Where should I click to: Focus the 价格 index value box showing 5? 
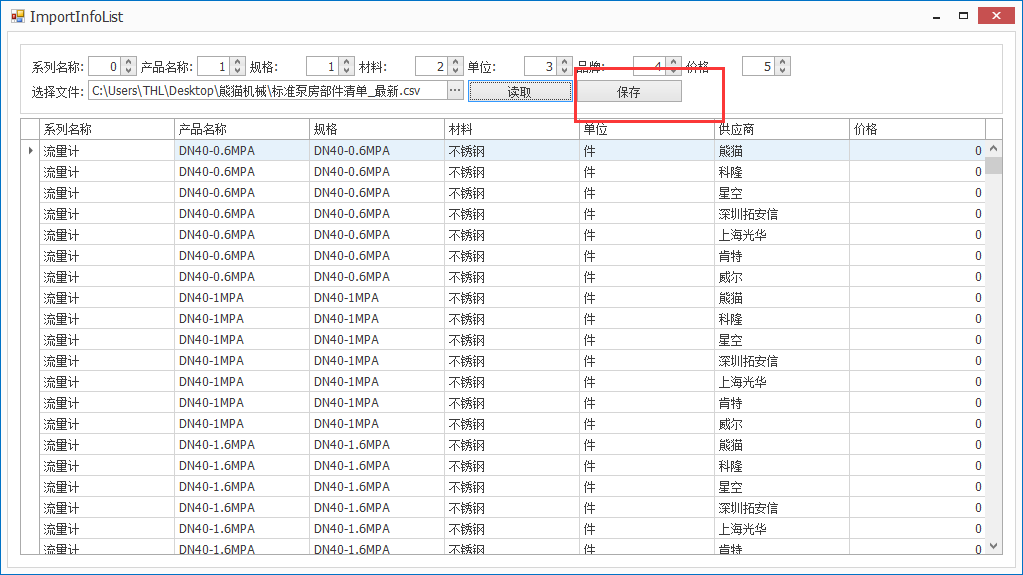coord(759,67)
